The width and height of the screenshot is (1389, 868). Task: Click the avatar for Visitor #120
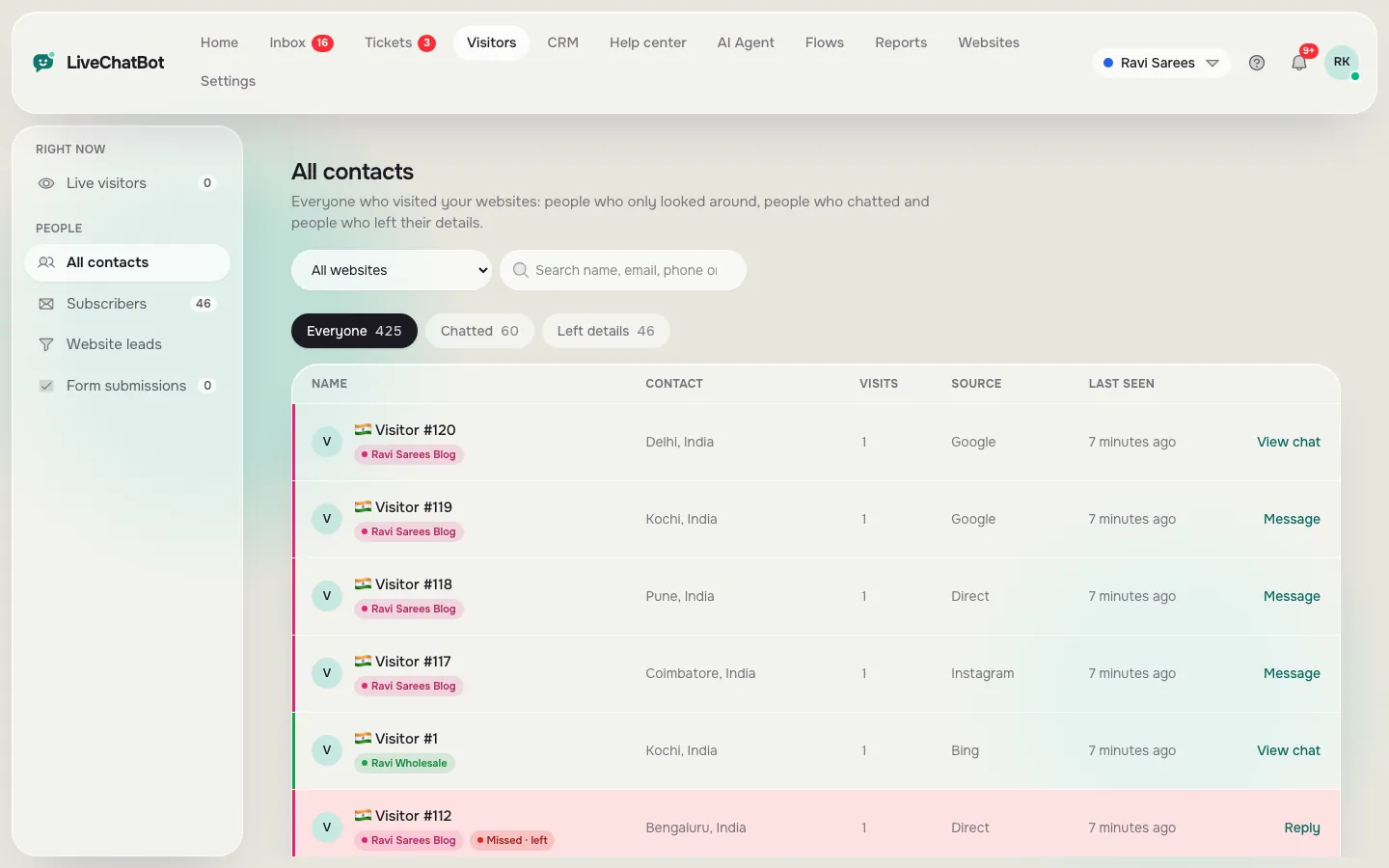coord(327,442)
